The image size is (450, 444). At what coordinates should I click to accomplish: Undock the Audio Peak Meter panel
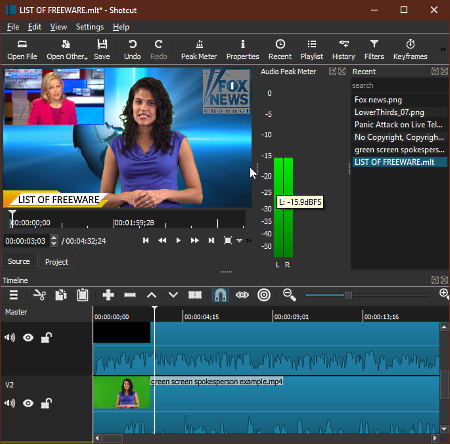coord(332,71)
